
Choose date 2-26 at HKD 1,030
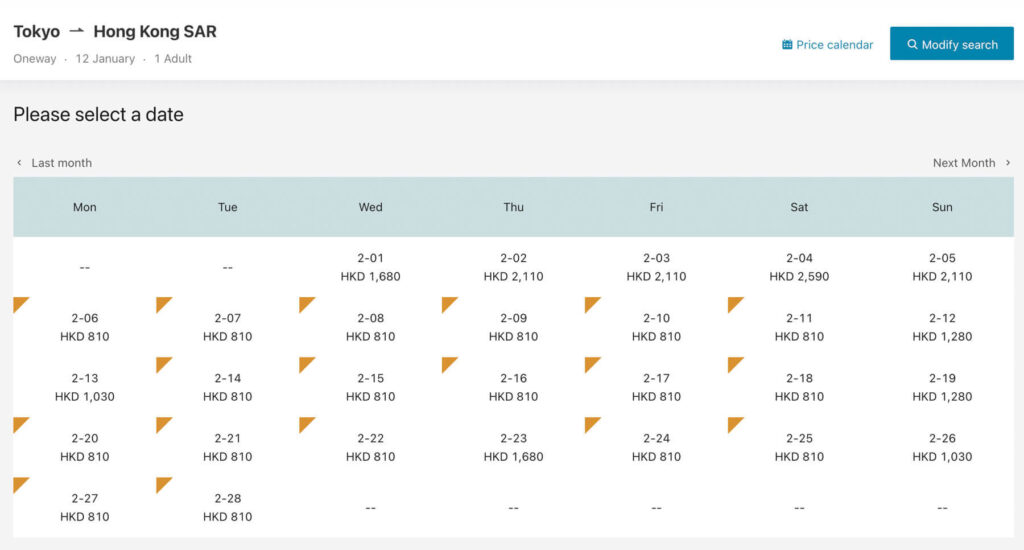pos(942,447)
